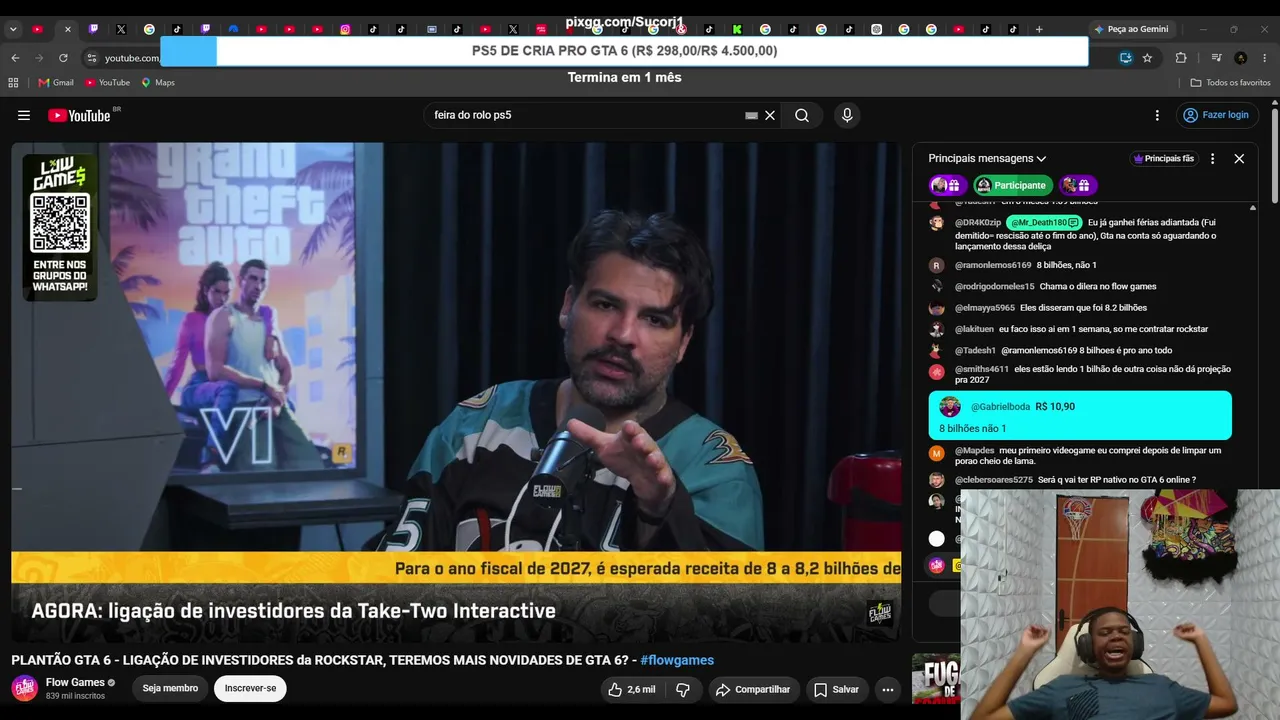The height and width of the screenshot is (720, 1280).
Task: Select the Participante chip in chat
Action: point(1012,185)
